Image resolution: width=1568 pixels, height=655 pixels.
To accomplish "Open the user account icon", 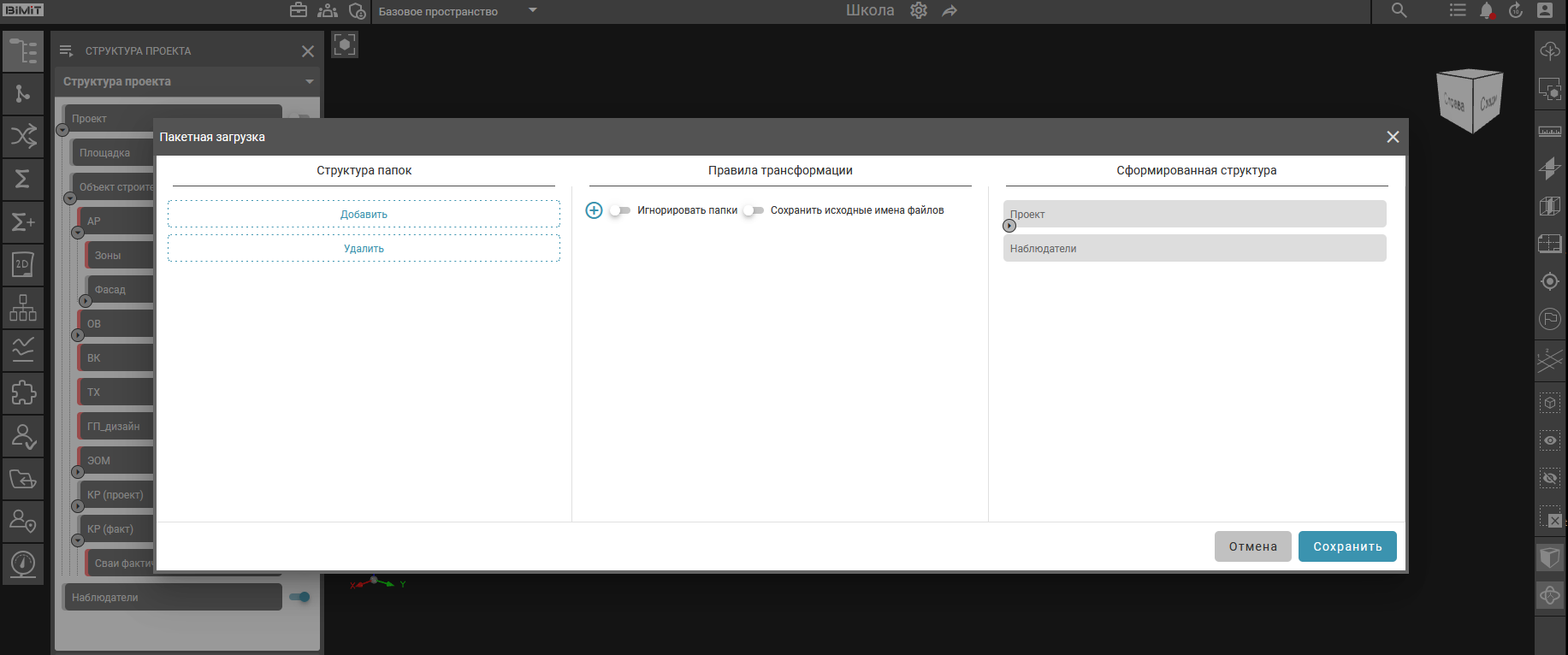I will pyautogui.click(x=1545, y=10).
